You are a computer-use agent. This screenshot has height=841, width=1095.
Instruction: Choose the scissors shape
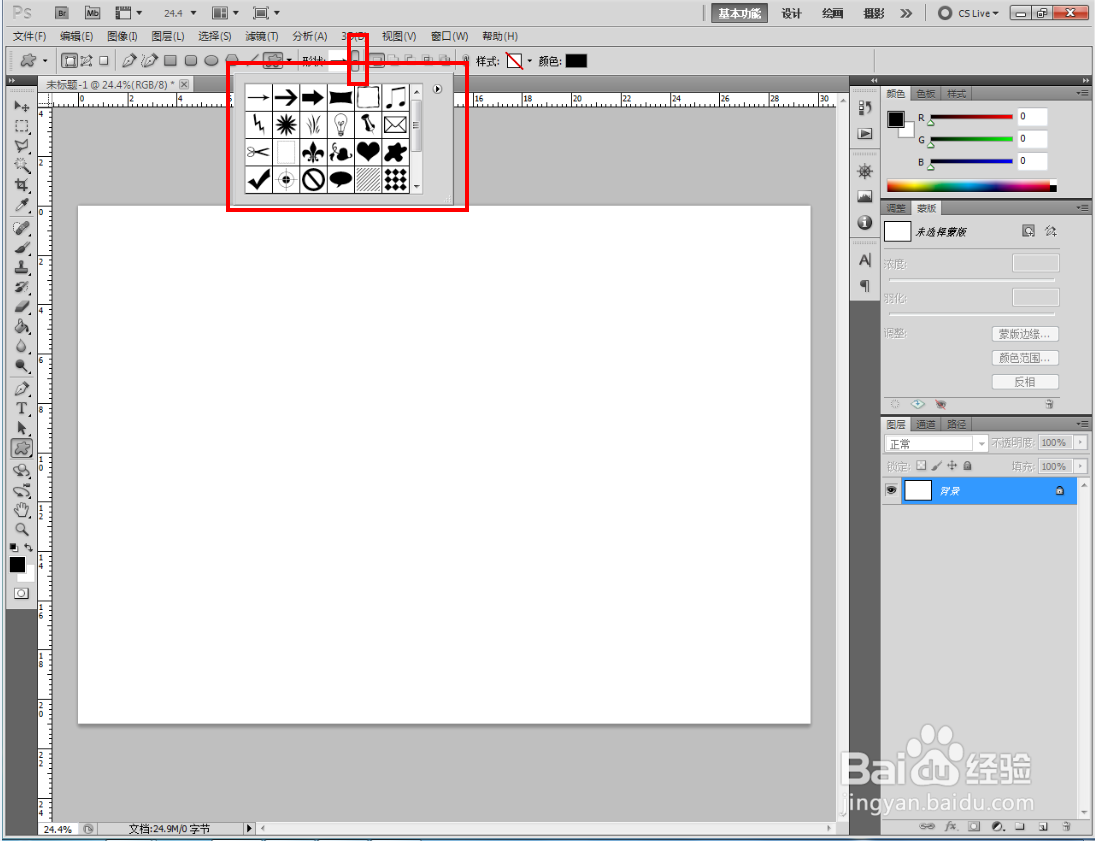pos(258,152)
